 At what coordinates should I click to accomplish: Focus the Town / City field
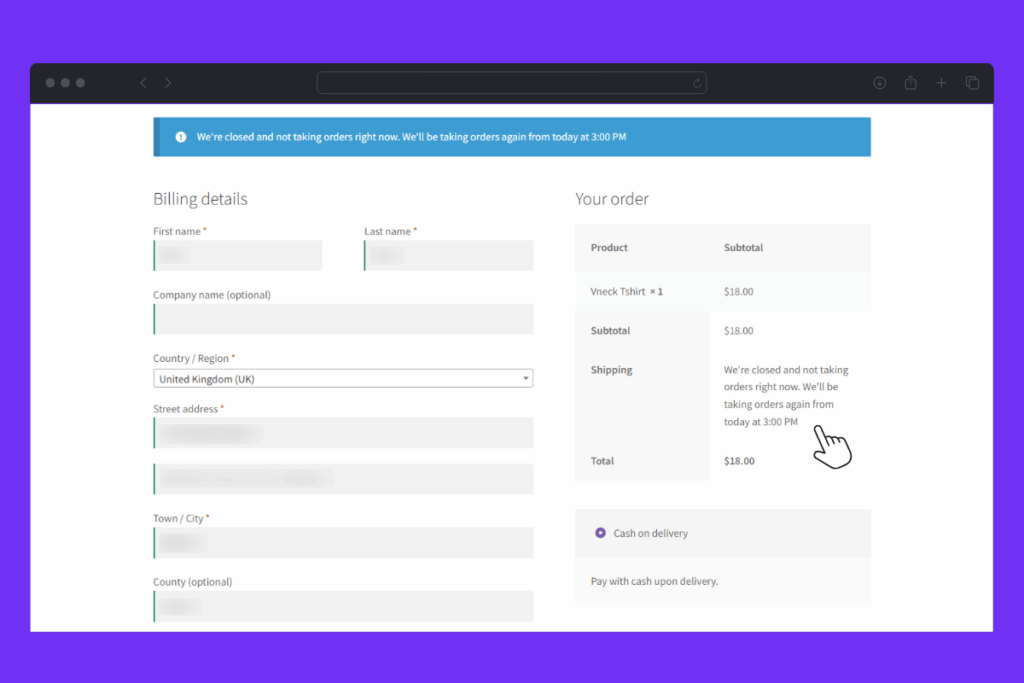click(x=343, y=543)
